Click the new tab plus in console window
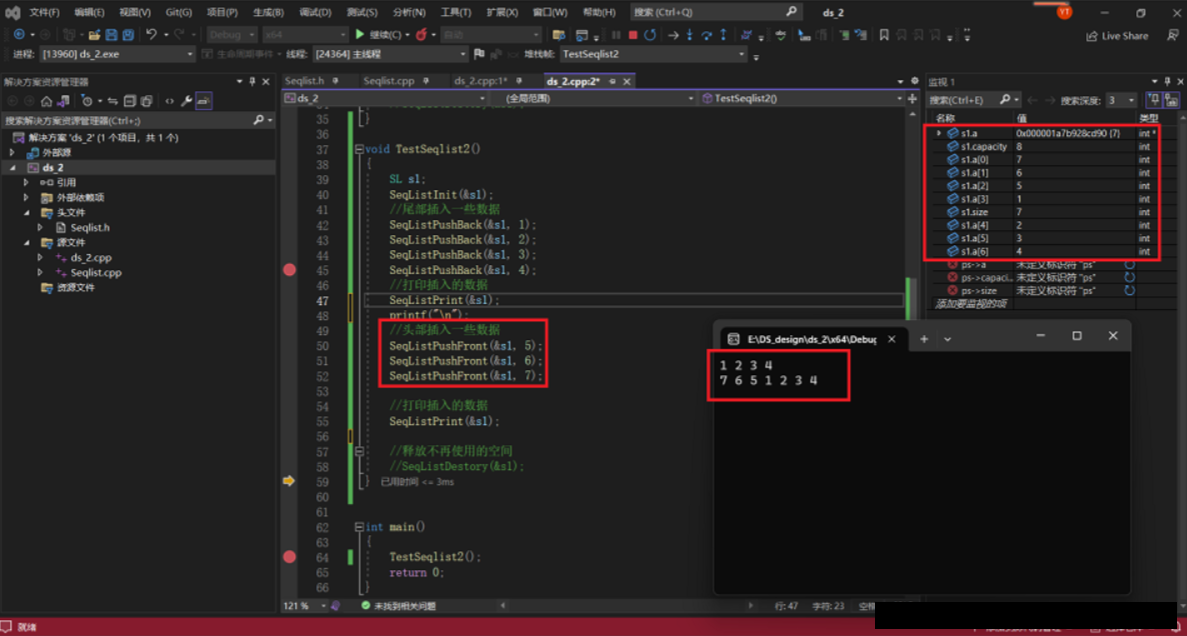Viewport: 1187px width, 636px height. point(924,338)
